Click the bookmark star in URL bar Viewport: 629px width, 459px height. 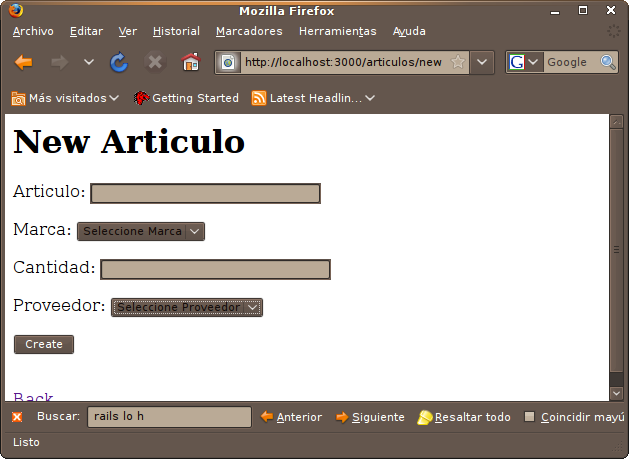(x=458, y=62)
